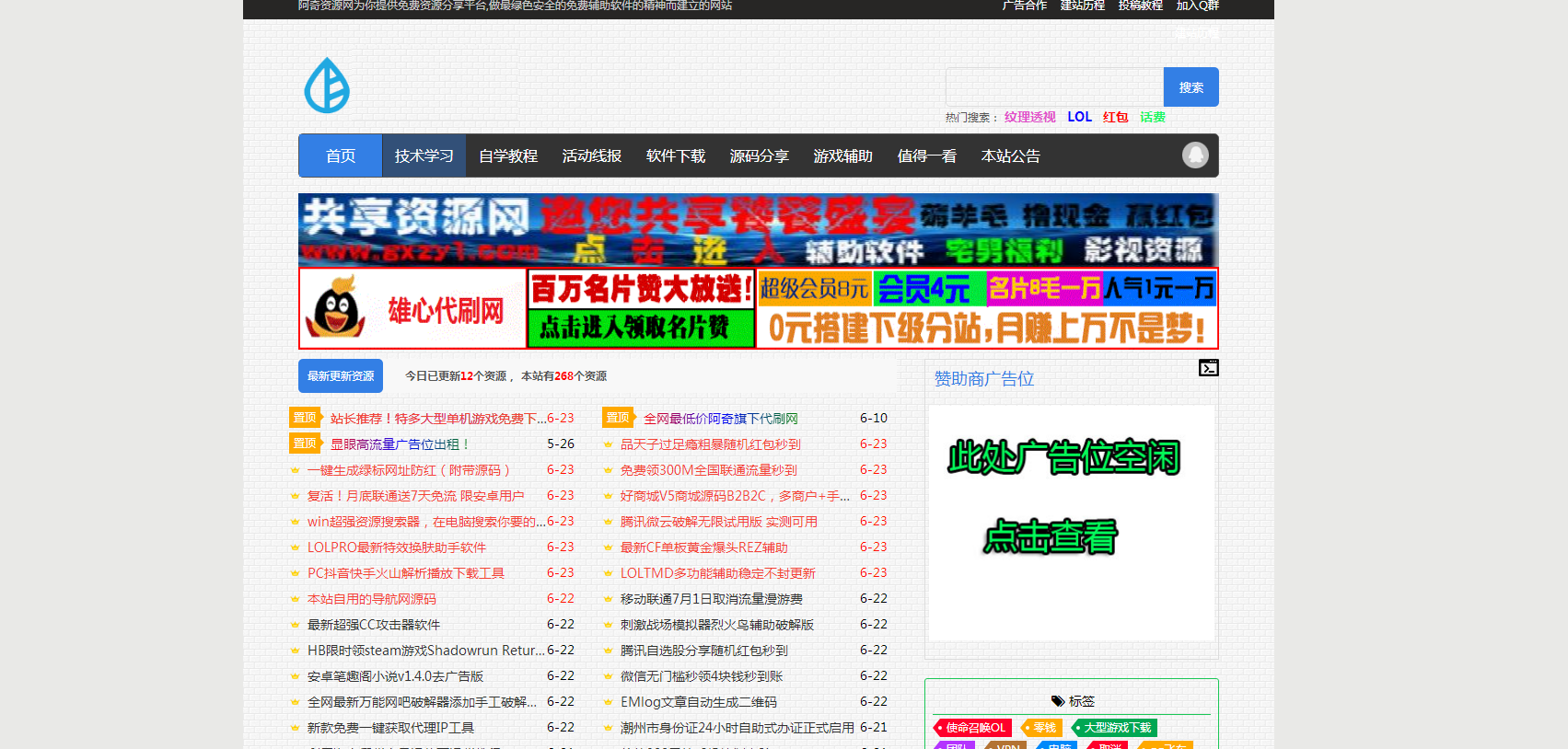Go to 自学教程 section
The image size is (1568, 749).
[x=508, y=156]
